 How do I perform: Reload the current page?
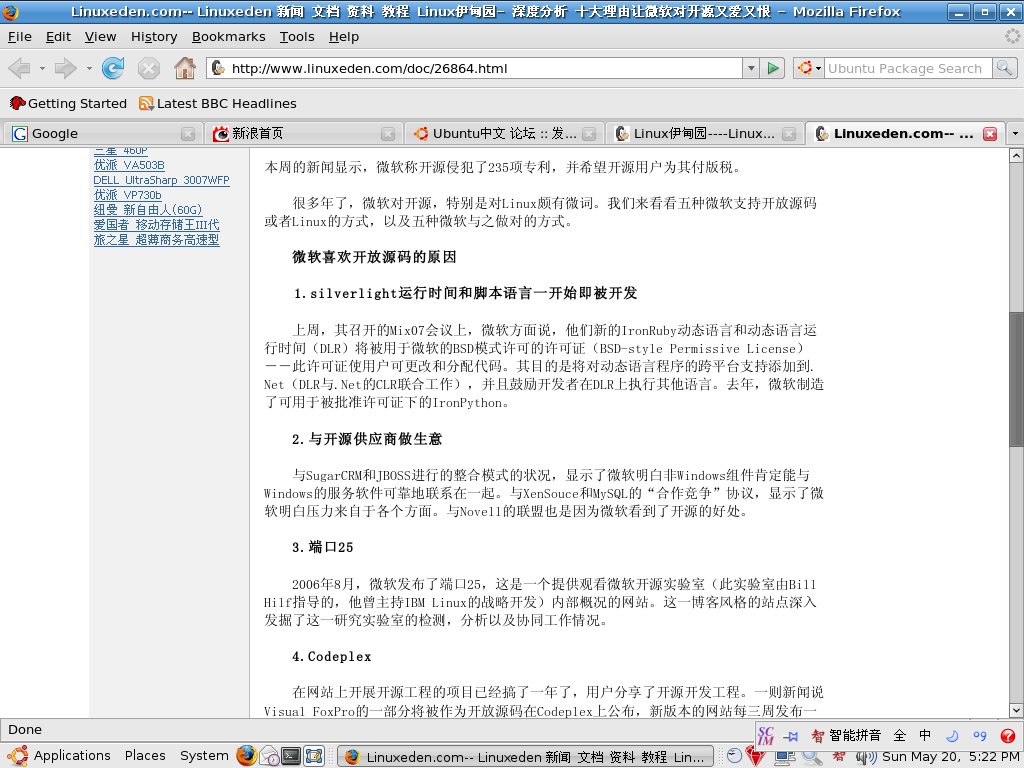(113, 68)
